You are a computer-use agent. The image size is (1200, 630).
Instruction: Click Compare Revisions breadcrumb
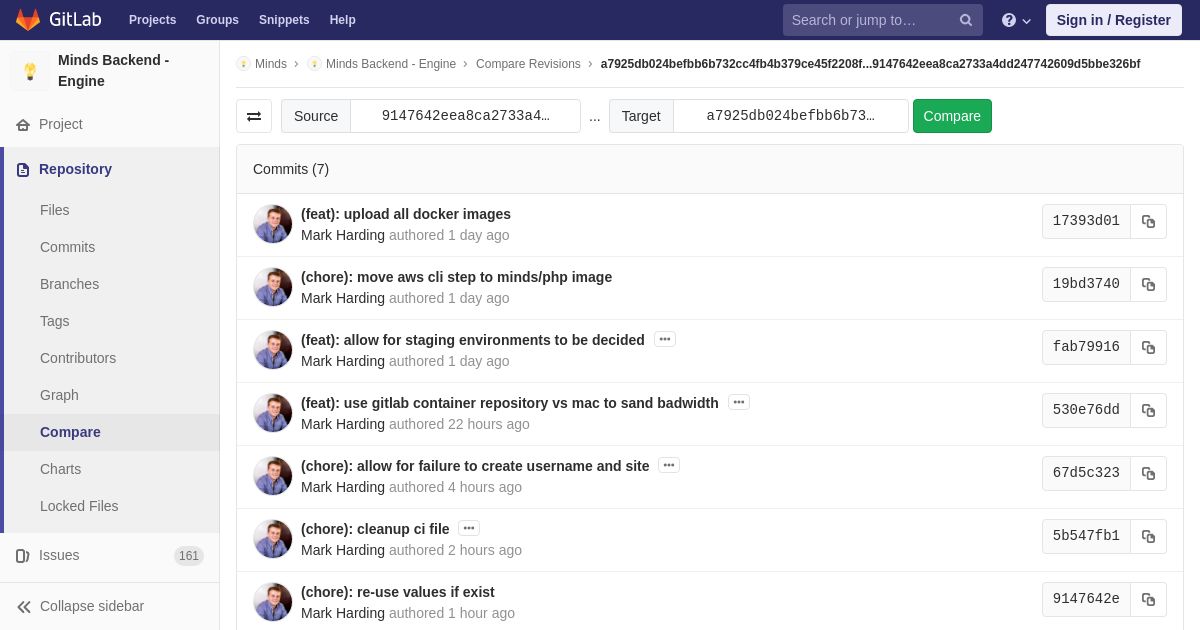pyautogui.click(x=528, y=64)
